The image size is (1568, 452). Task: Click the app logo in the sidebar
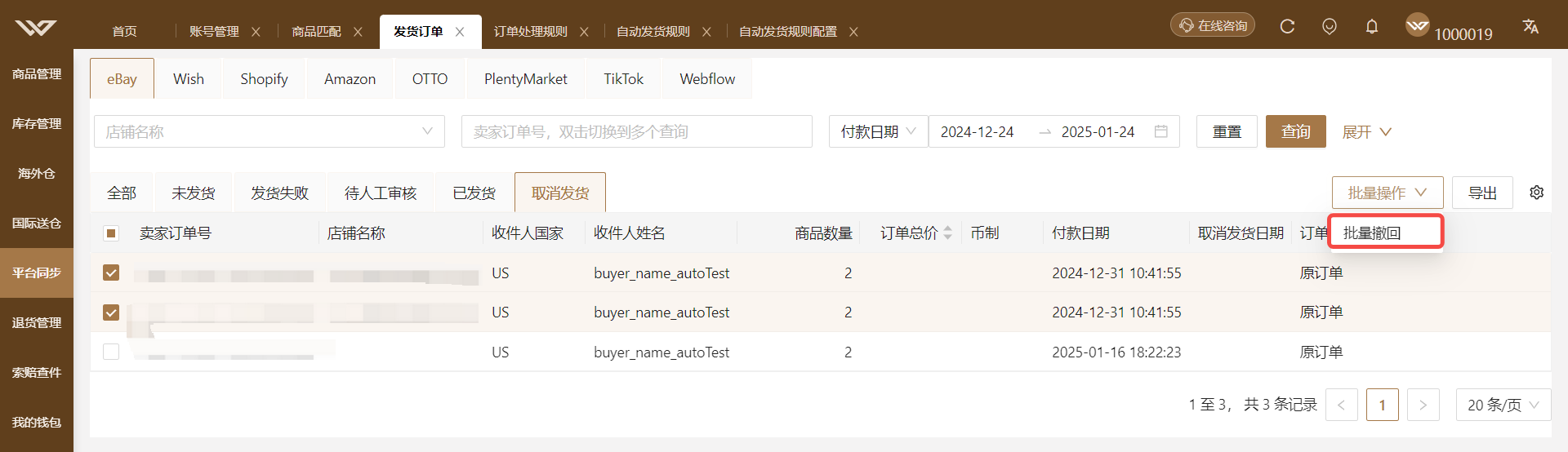click(x=36, y=28)
